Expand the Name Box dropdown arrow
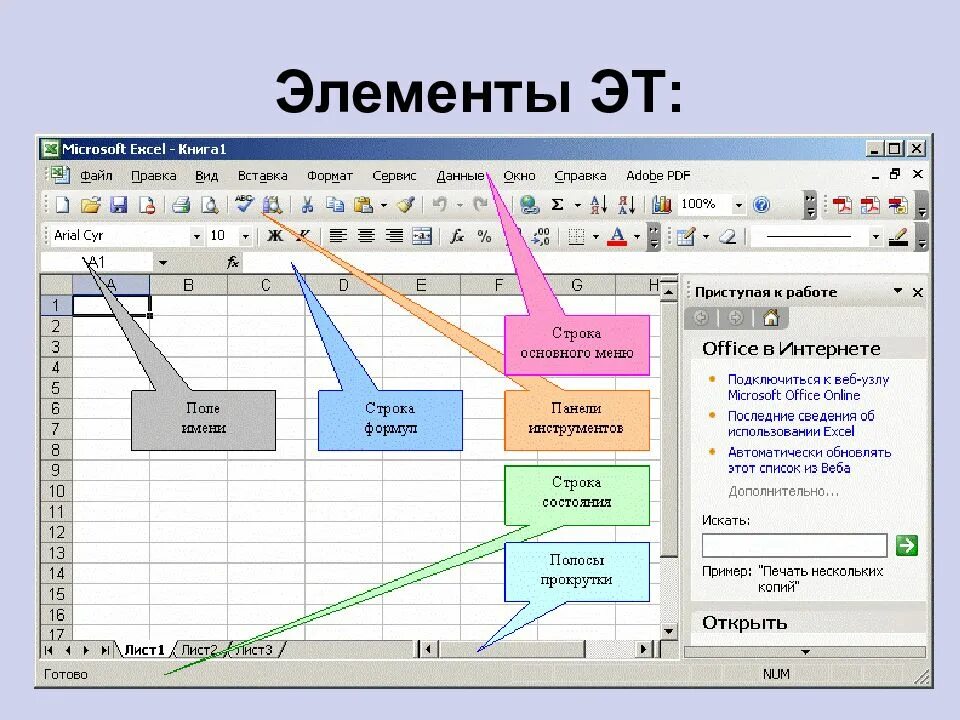The height and width of the screenshot is (720, 960). 163,263
